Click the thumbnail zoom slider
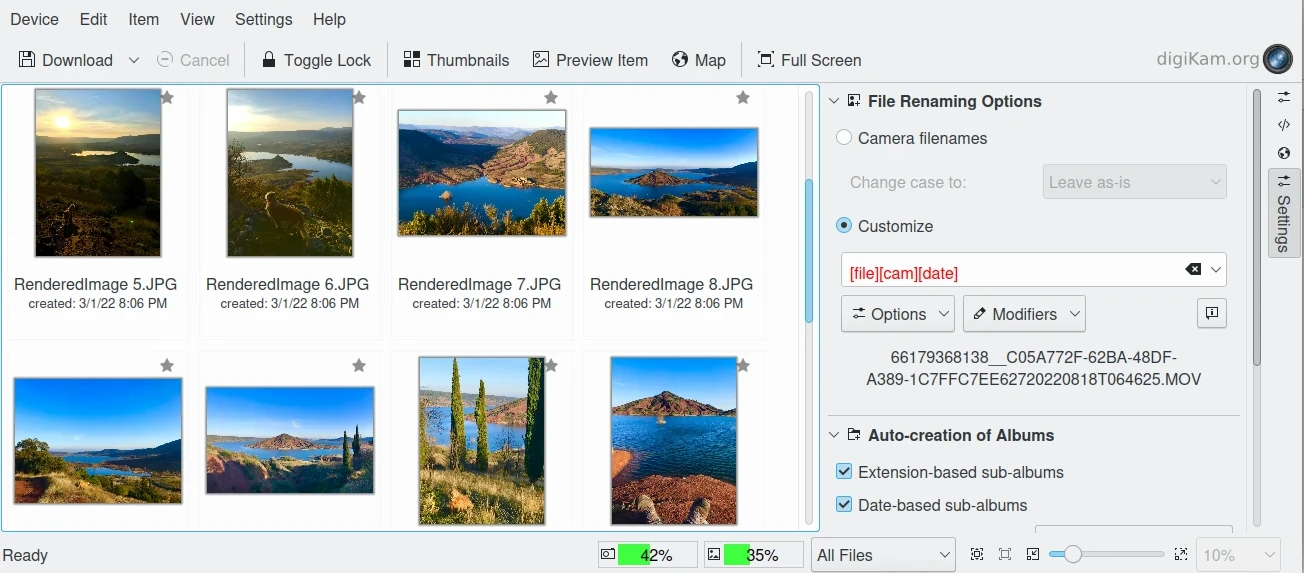Screen dimensions: 1304x573 [1106, 554]
